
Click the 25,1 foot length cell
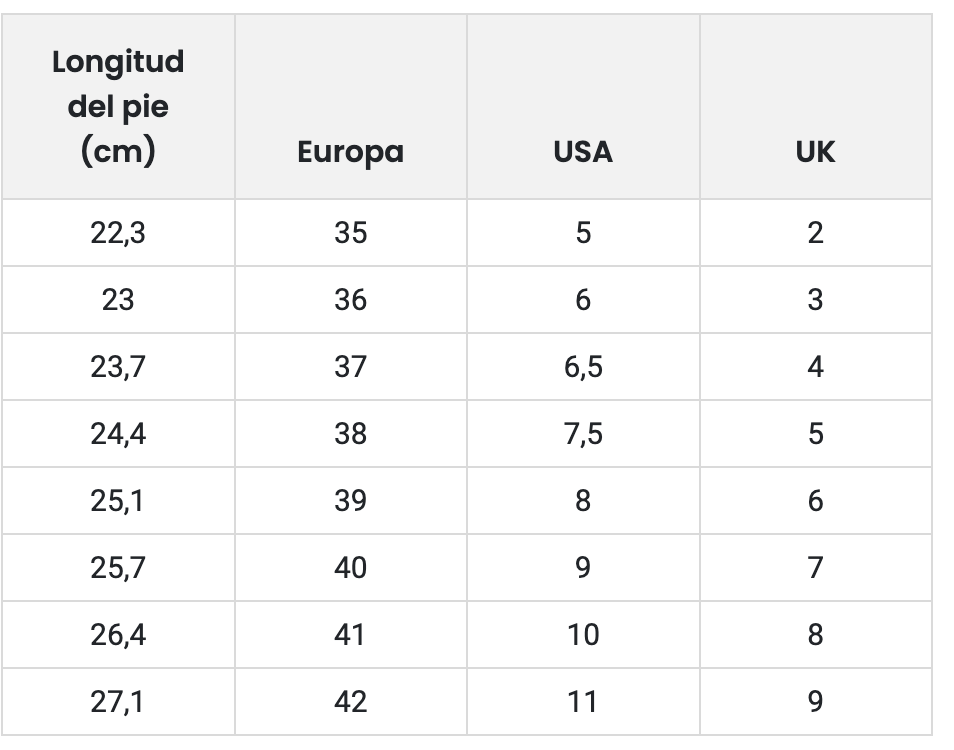click(118, 501)
